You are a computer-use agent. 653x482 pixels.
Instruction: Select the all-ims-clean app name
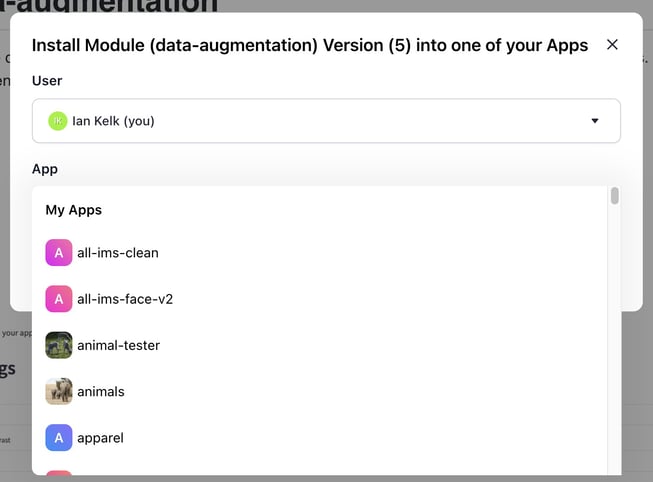[118, 253]
